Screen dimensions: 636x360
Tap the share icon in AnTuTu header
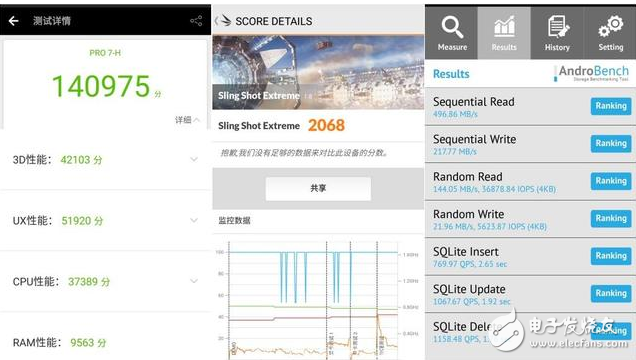pos(196,21)
